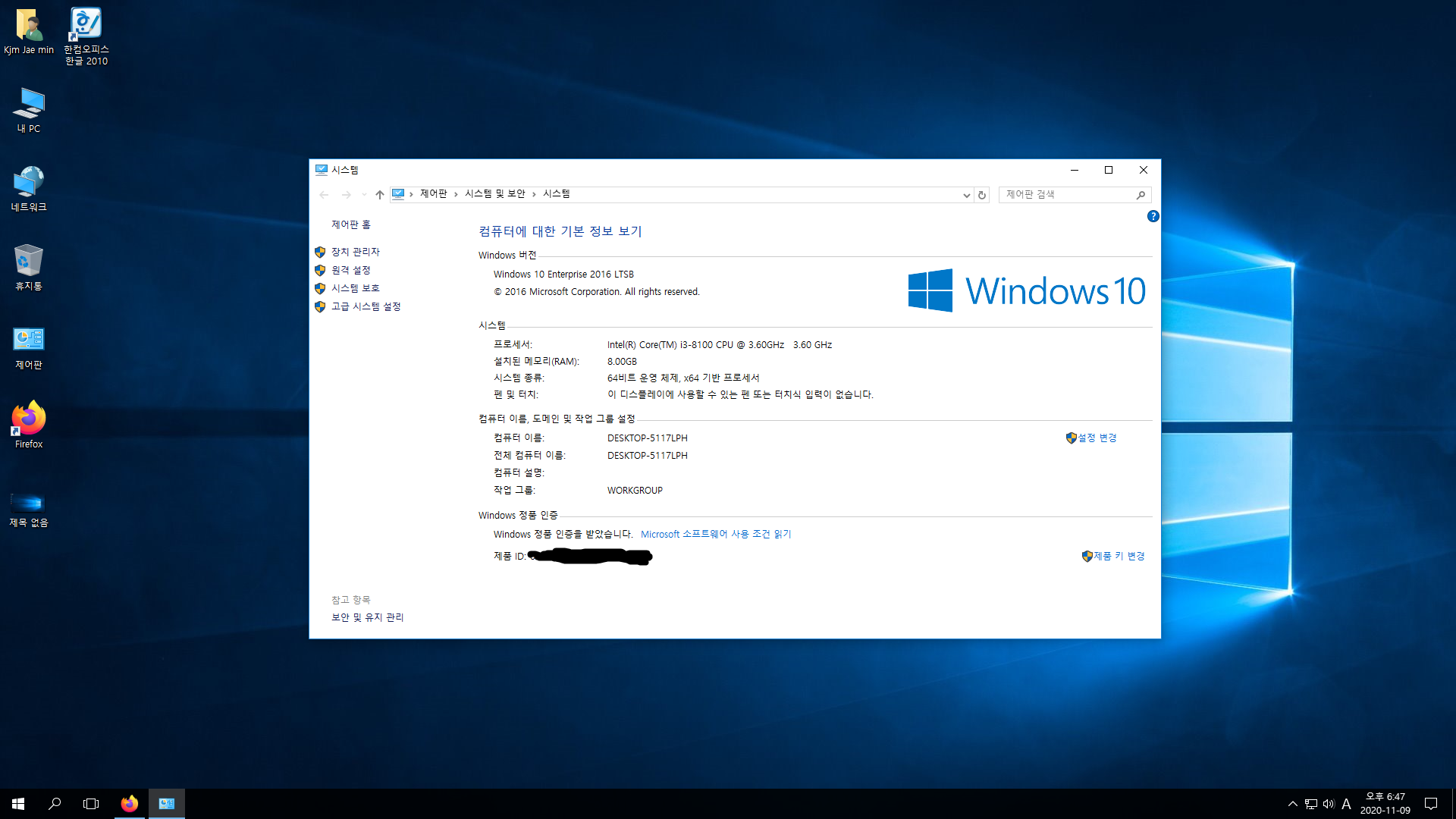The width and height of the screenshot is (1456, 819).
Task: Click the search magnifier in search box
Action: click(x=1141, y=195)
